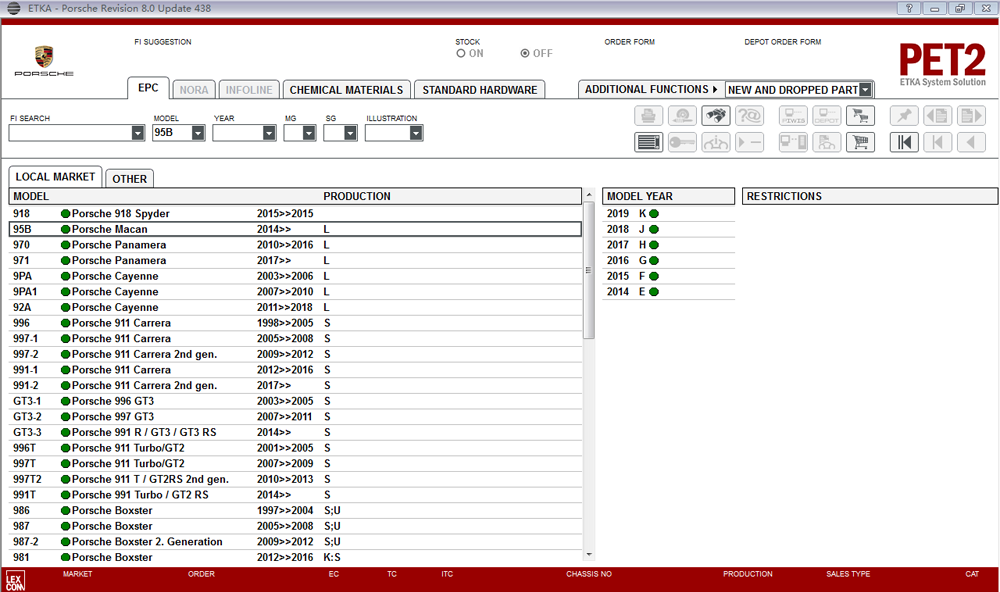Open the MG dropdown
1000x592 pixels.
pyautogui.click(x=309, y=133)
